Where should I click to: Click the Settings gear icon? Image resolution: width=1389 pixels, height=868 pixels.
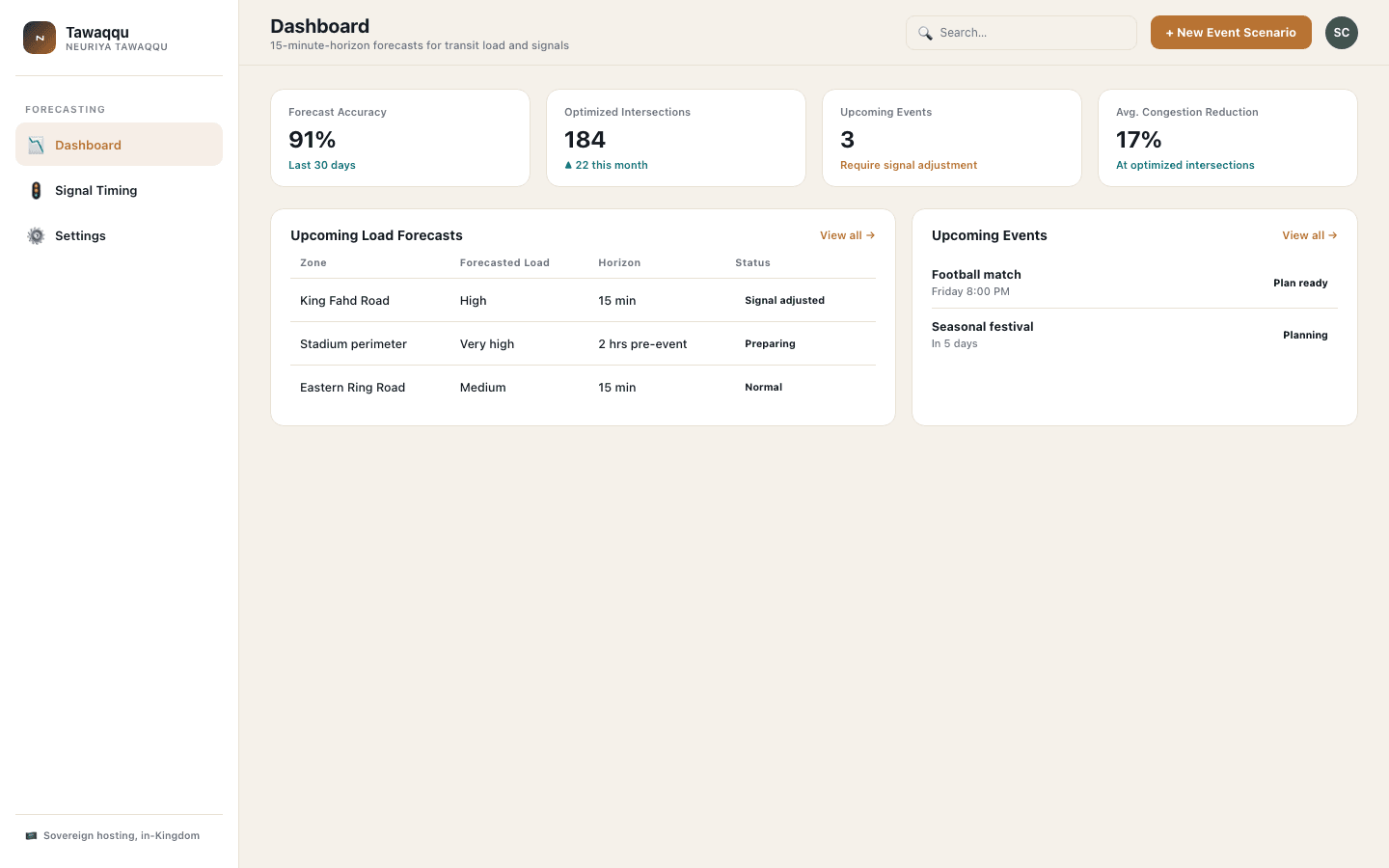(x=36, y=235)
